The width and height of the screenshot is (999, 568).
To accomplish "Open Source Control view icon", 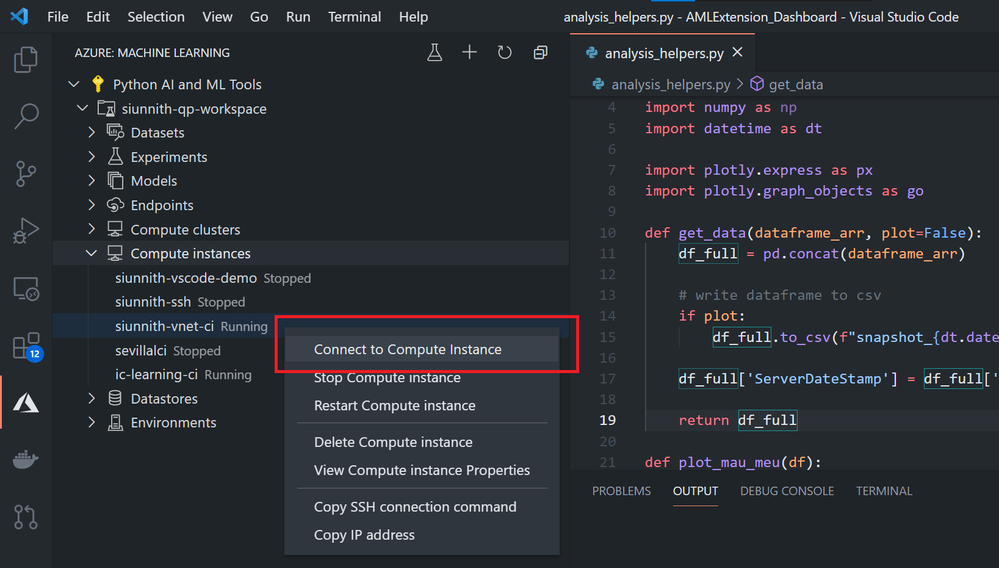I will coord(25,173).
